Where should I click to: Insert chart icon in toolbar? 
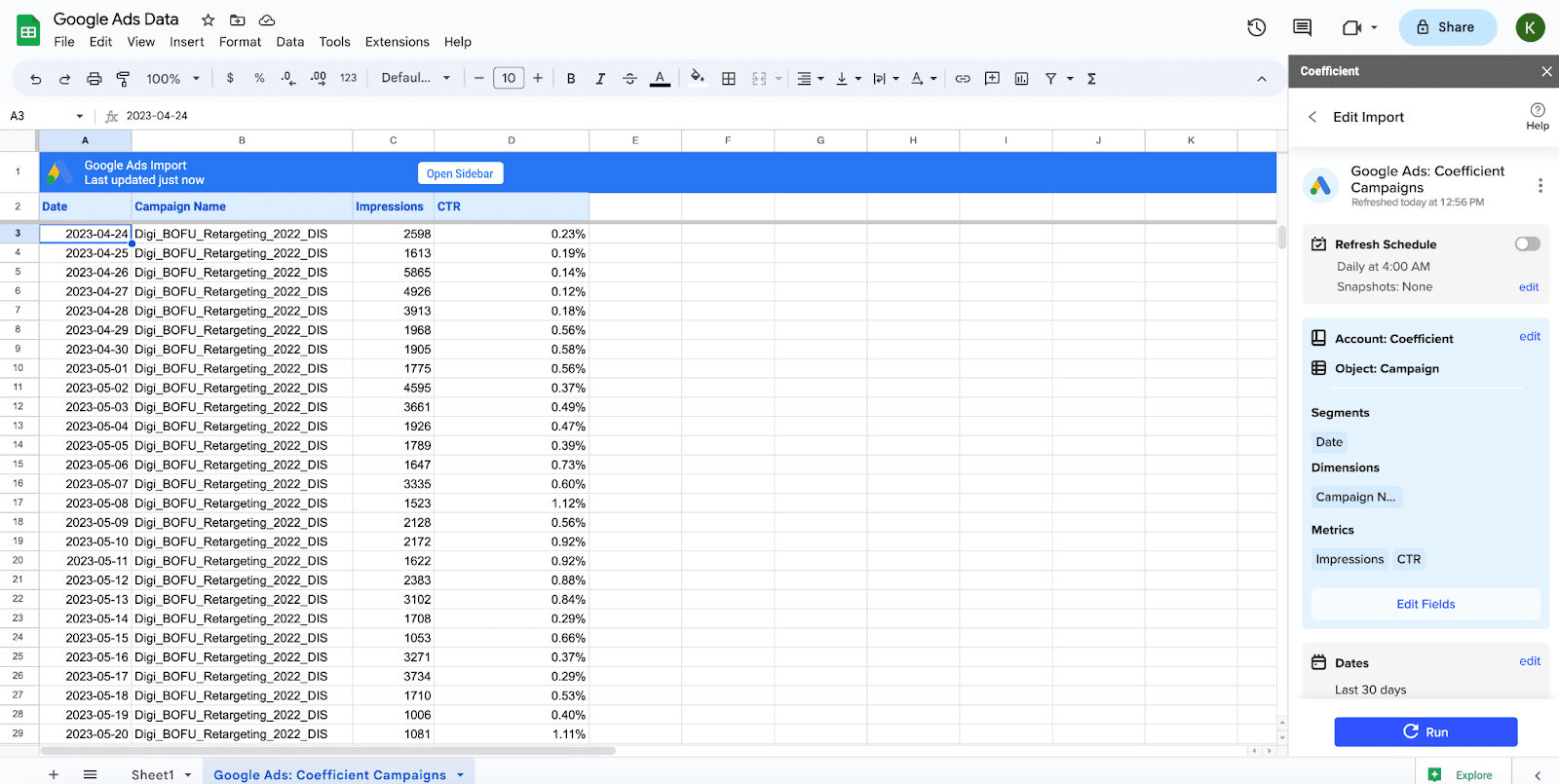click(1021, 79)
